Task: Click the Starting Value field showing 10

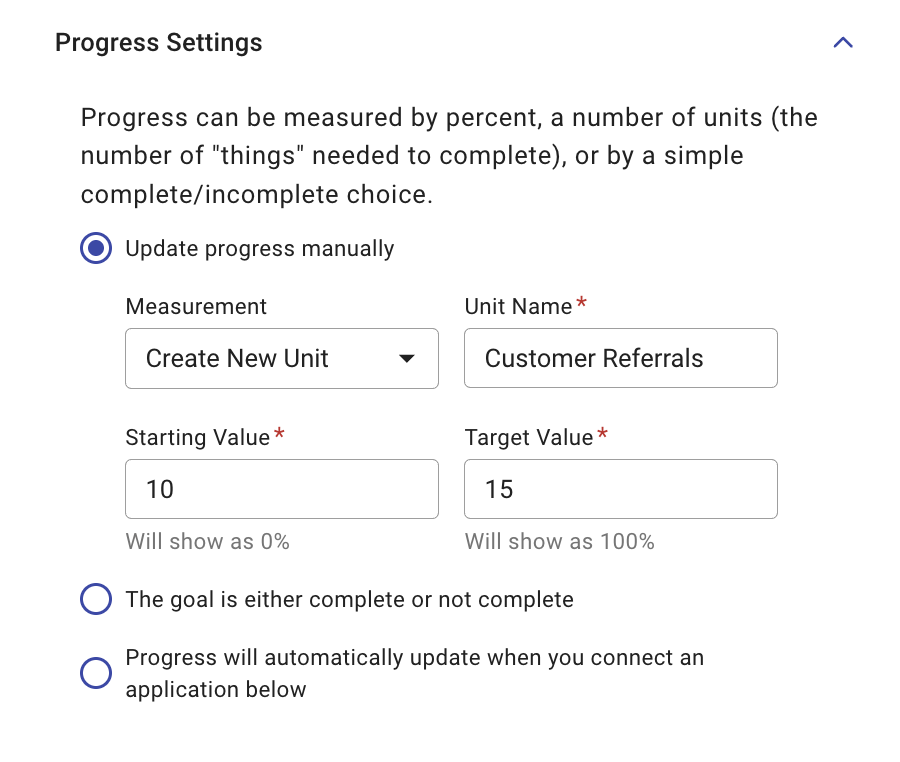Action: coord(281,489)
